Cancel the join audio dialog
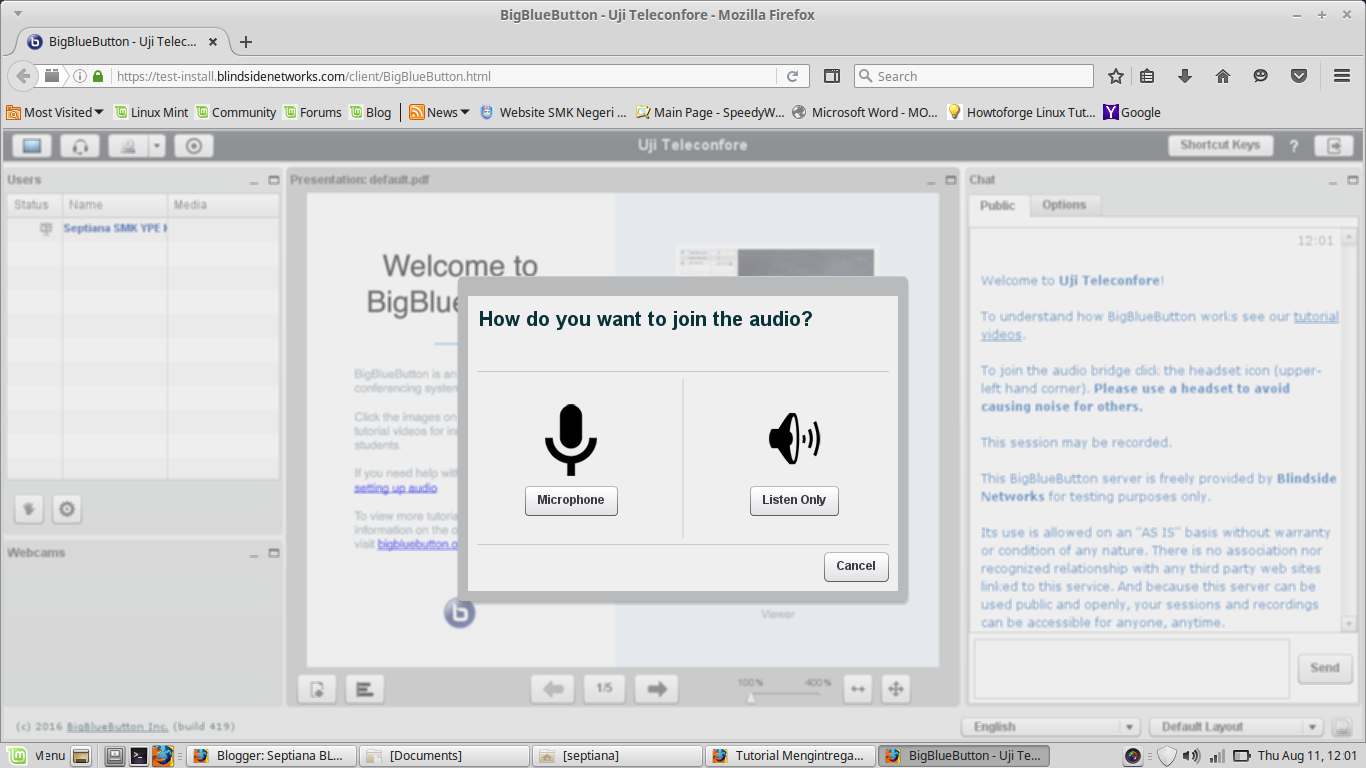 (x=856, y=566)
